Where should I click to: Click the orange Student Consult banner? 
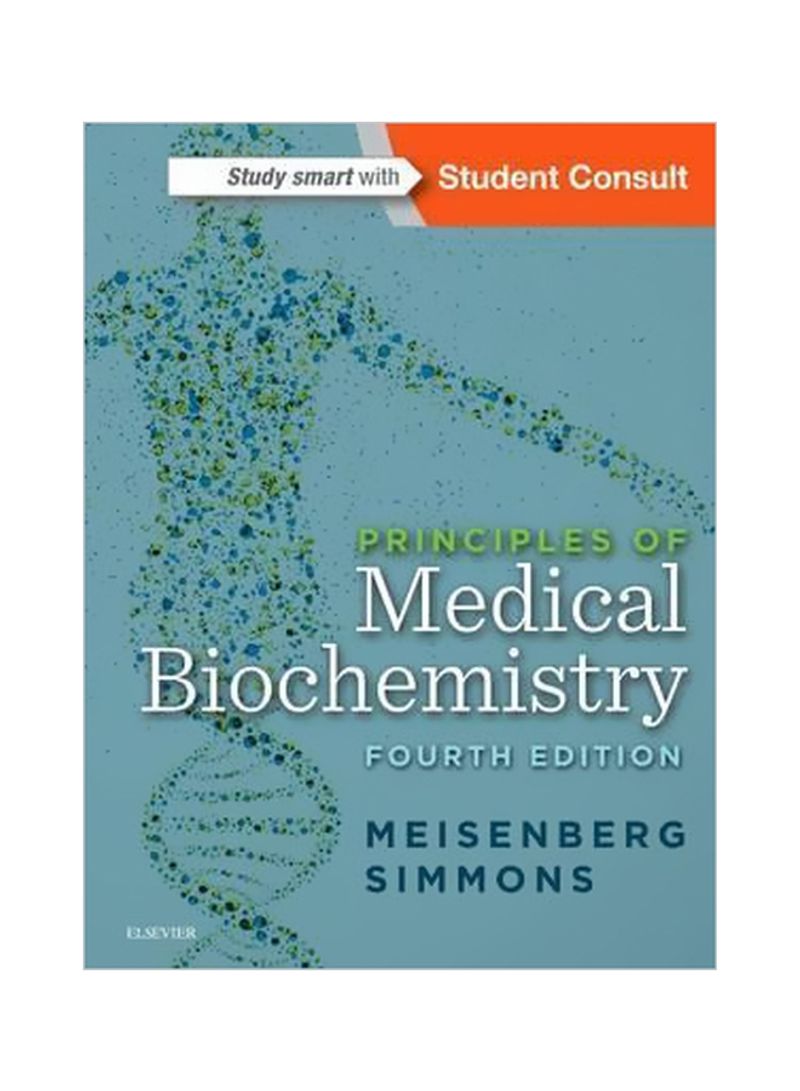click(x=560, y=177)
